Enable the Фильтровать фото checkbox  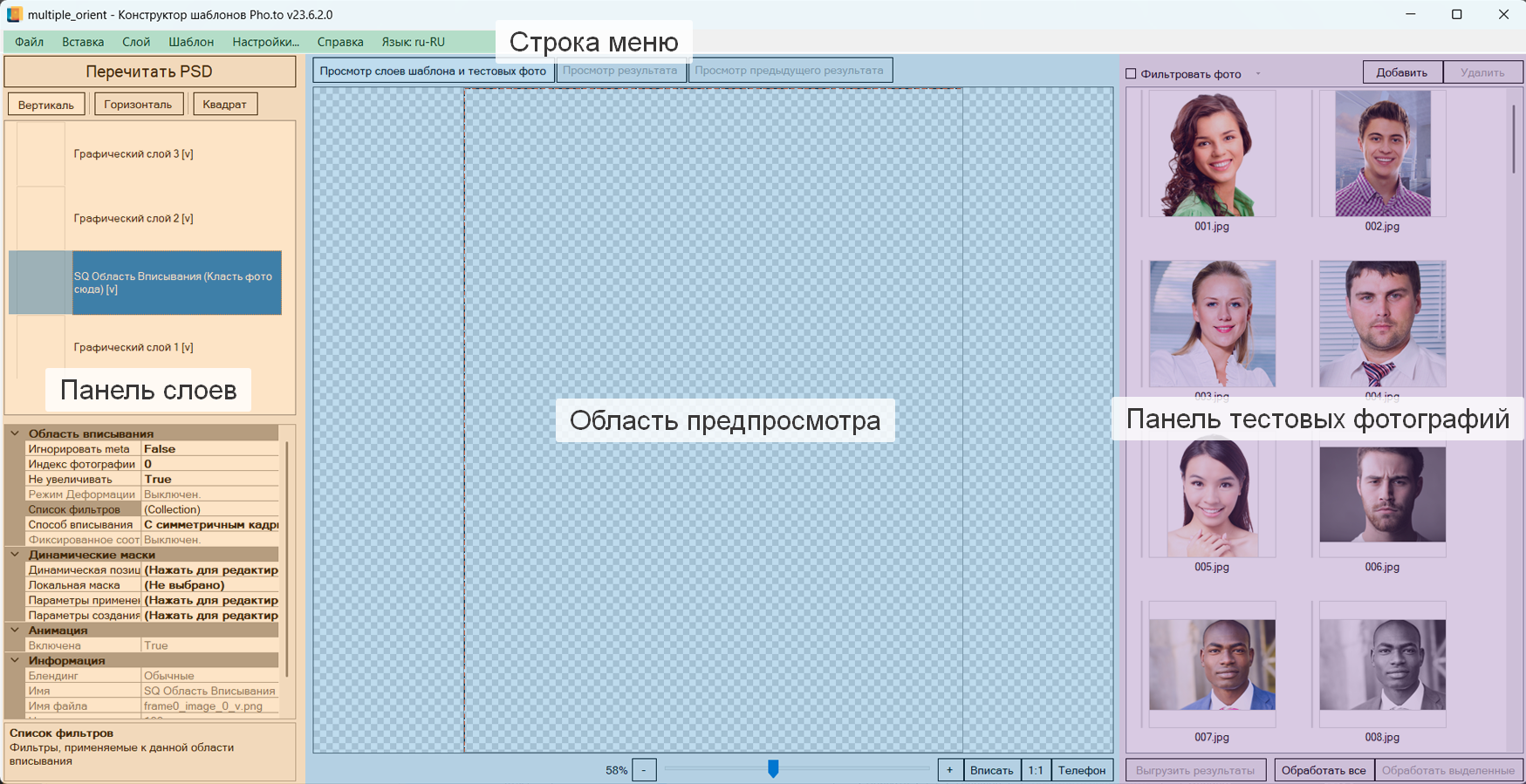click(x=1132, y=74)
